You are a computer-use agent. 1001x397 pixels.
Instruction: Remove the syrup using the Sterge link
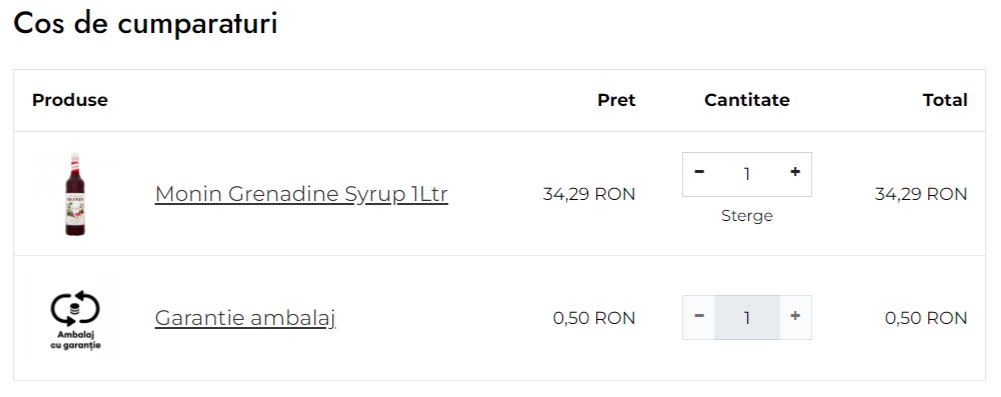click(747, 216)
